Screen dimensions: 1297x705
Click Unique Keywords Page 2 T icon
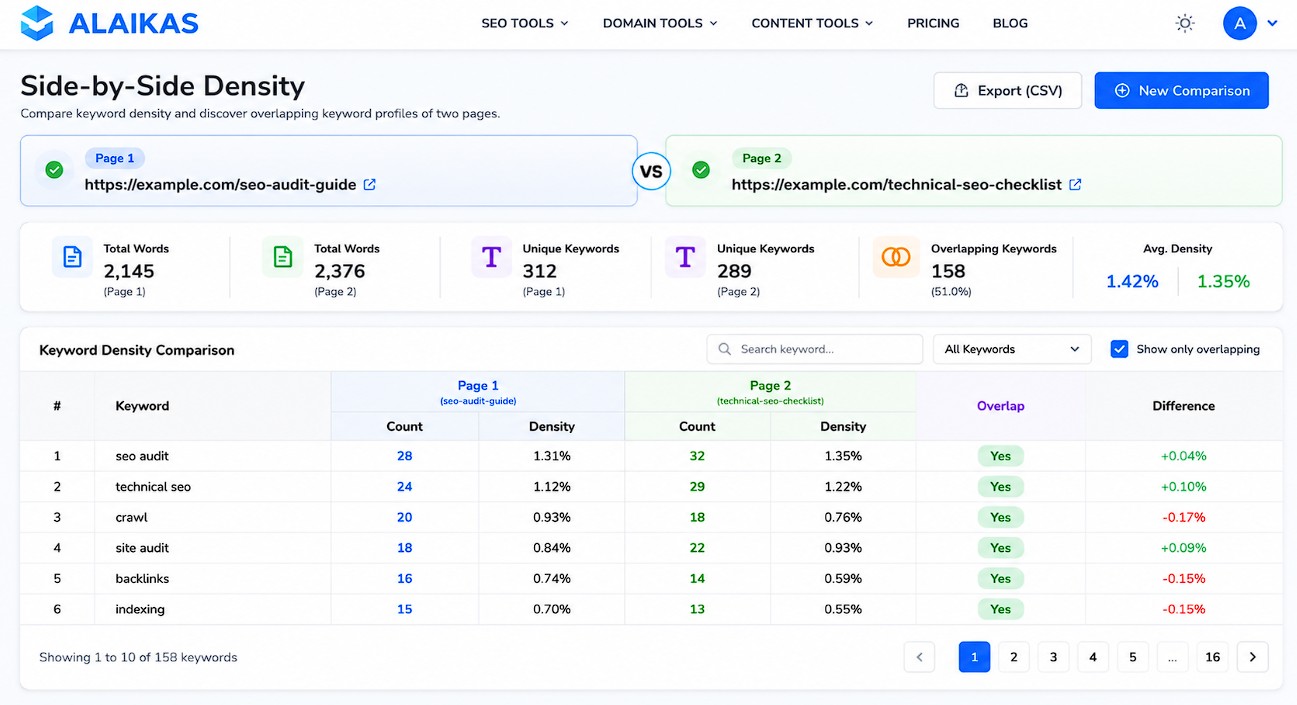click(x=685, y=257)
